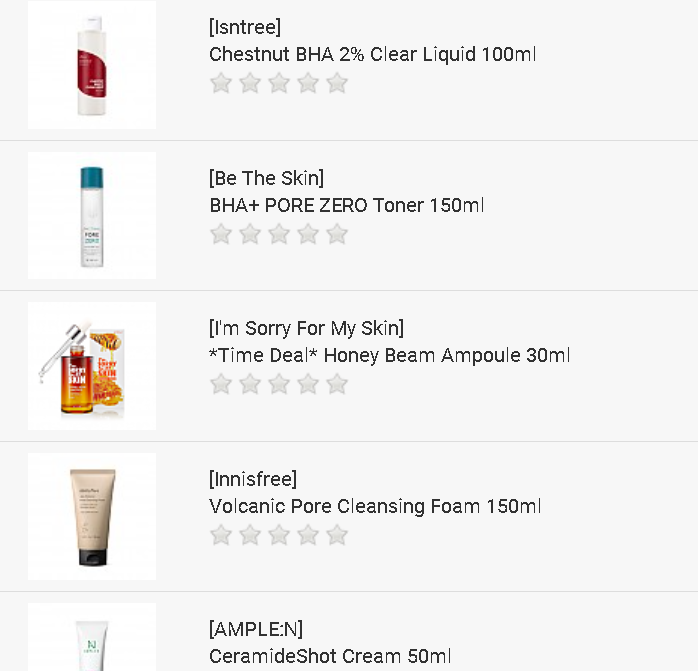The width and height of the screenshot is (698, 671).
Task: Open BHA+ PORE ZERO Toner 150ml
Action: (x=346, y=205)
